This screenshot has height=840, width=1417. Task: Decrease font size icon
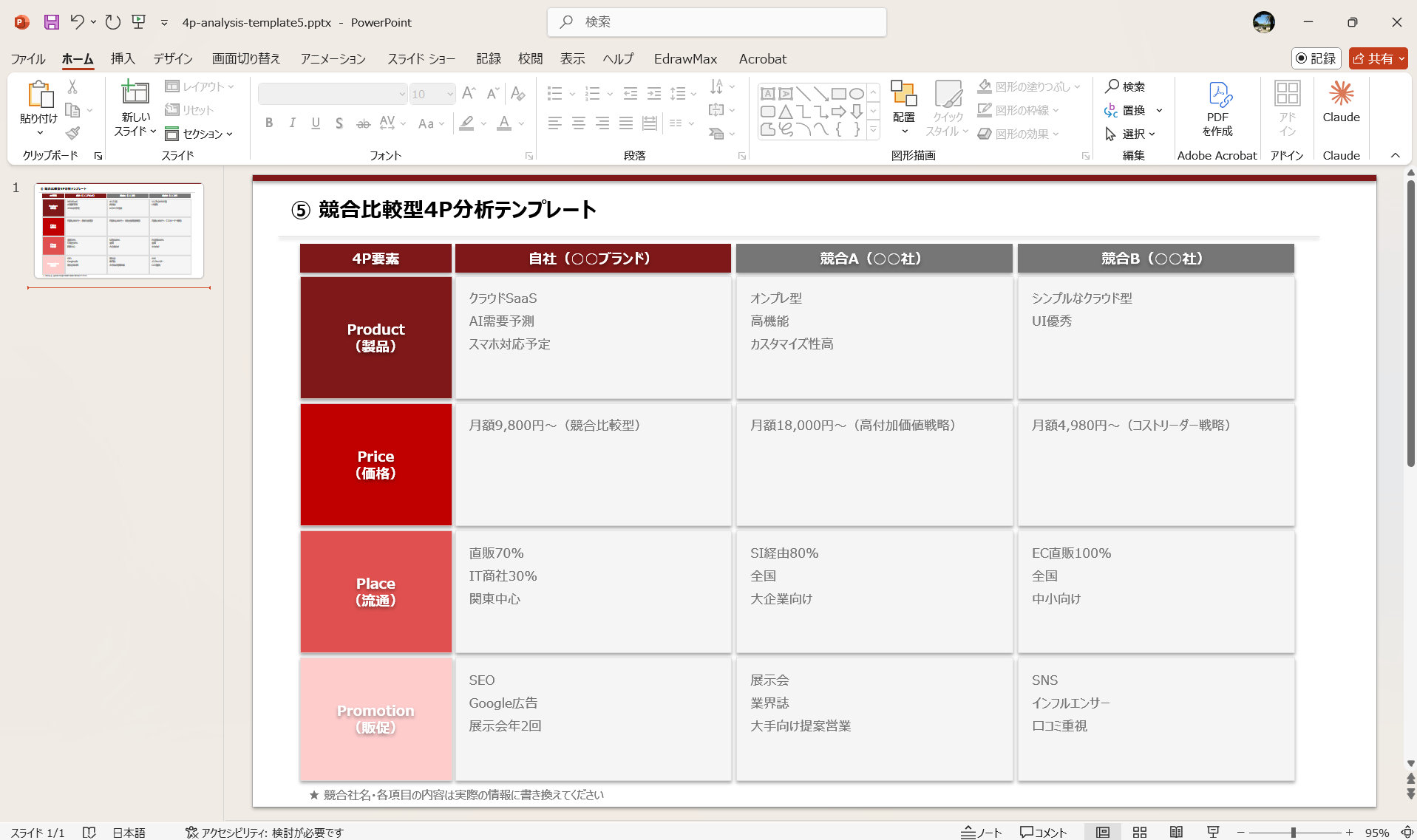[x=493, y=94]
